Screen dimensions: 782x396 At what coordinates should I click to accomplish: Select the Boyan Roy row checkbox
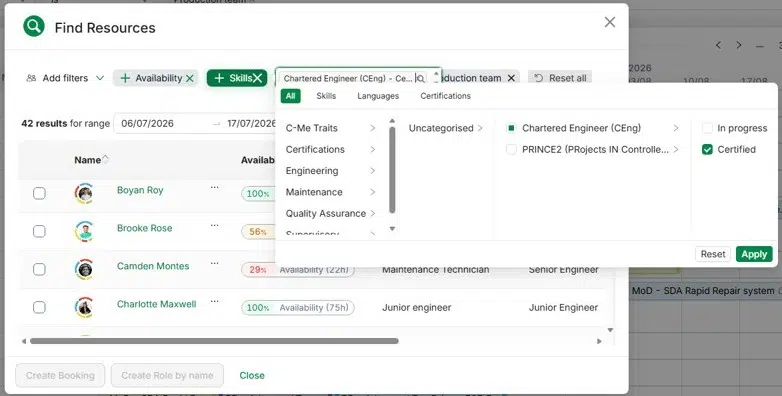click(x=39, y=194)
